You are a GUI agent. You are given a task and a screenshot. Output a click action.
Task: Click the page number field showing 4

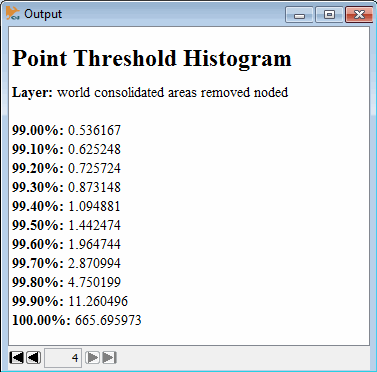(x=63, y=358)
